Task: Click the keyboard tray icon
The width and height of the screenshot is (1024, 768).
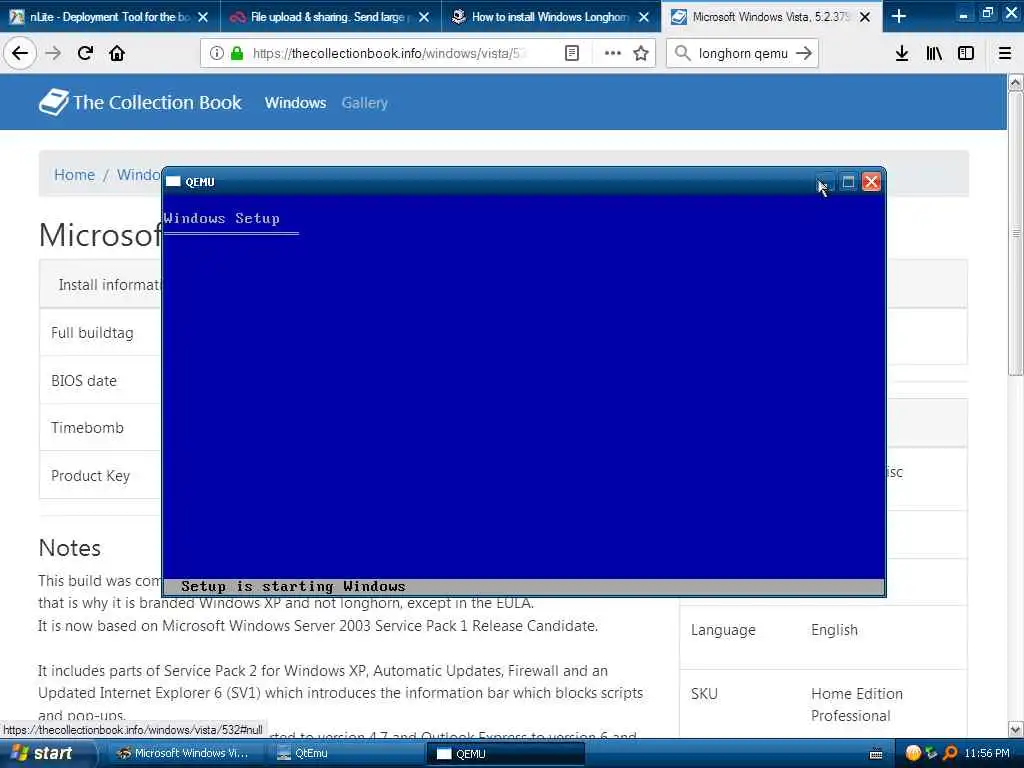Action: tap(876, 754)
